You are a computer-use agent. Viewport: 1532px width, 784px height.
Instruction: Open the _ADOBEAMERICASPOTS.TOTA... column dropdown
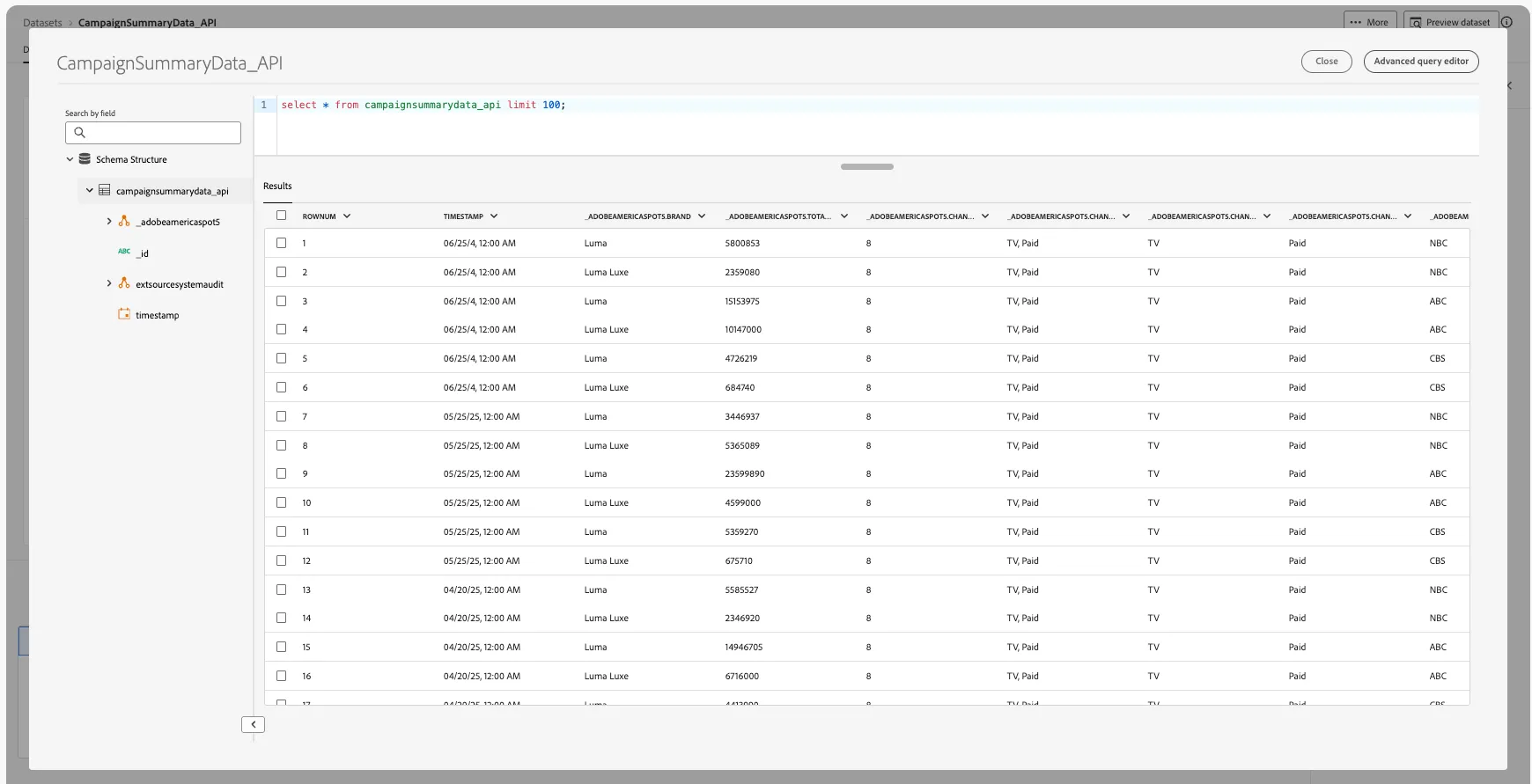[844, 216]
